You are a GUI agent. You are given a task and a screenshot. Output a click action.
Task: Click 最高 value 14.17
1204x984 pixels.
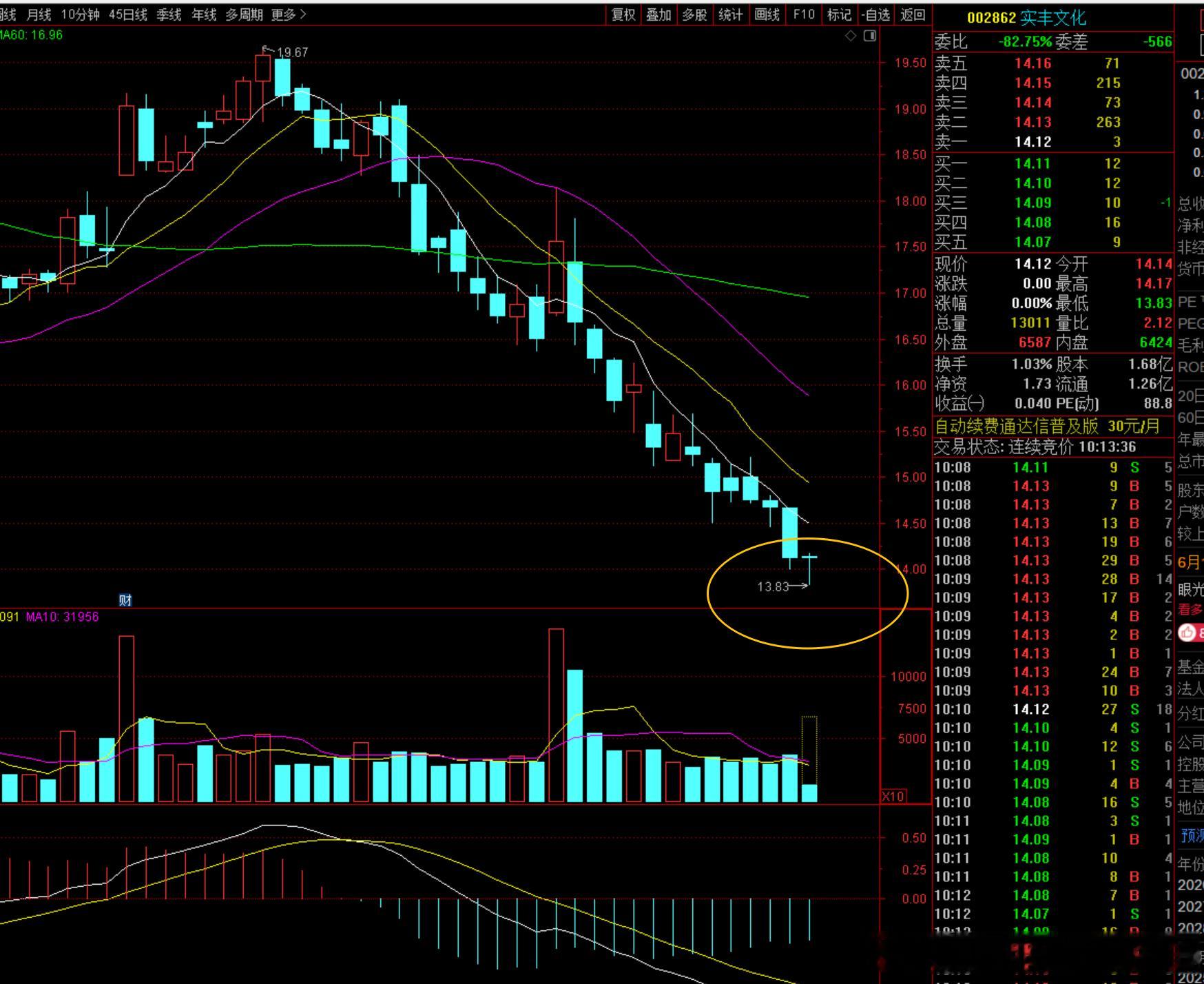click(x=1154, y=283)
